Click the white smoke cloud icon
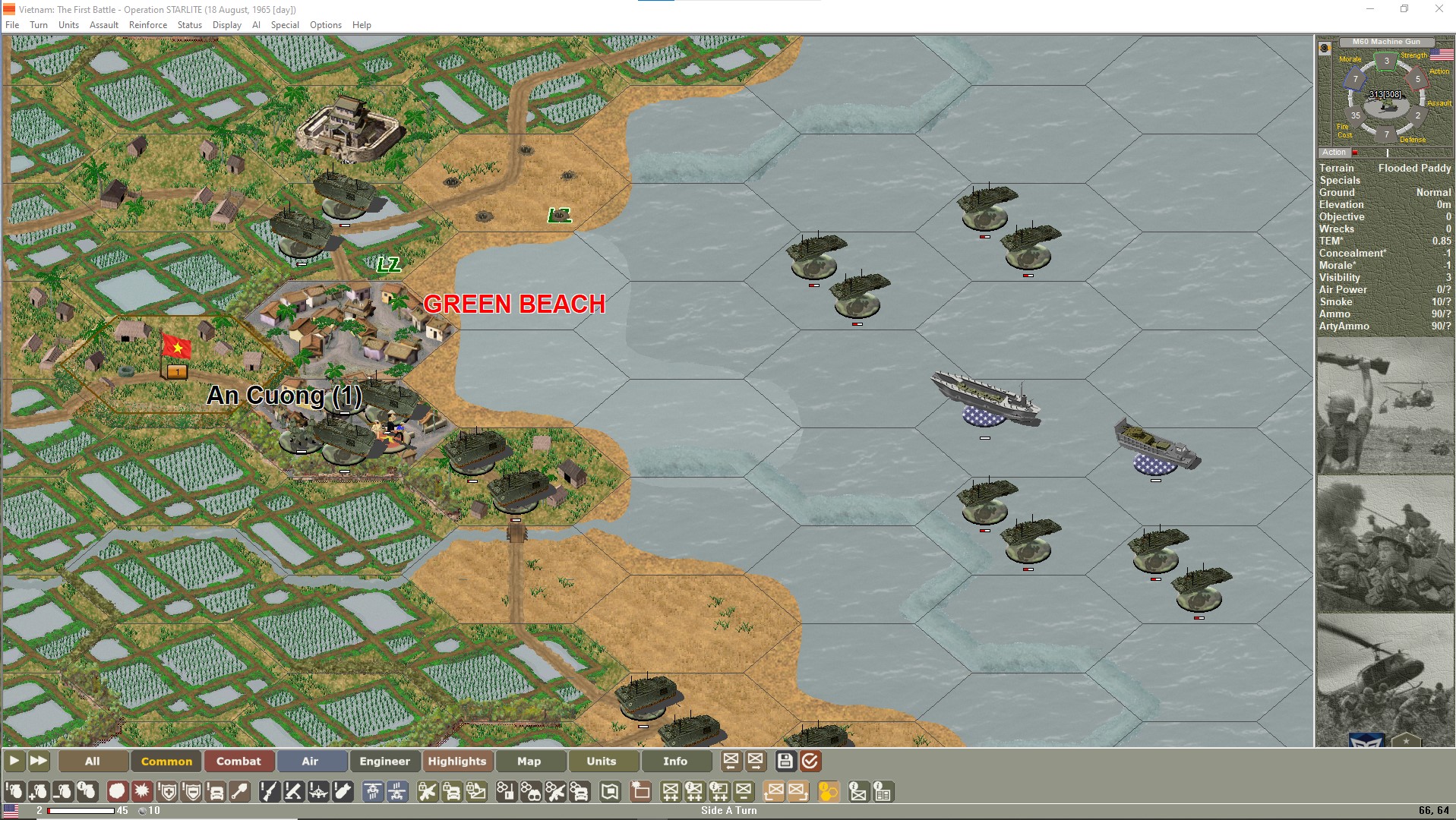Viewport: 1456px width, 820px height. [x=116, y=792]
